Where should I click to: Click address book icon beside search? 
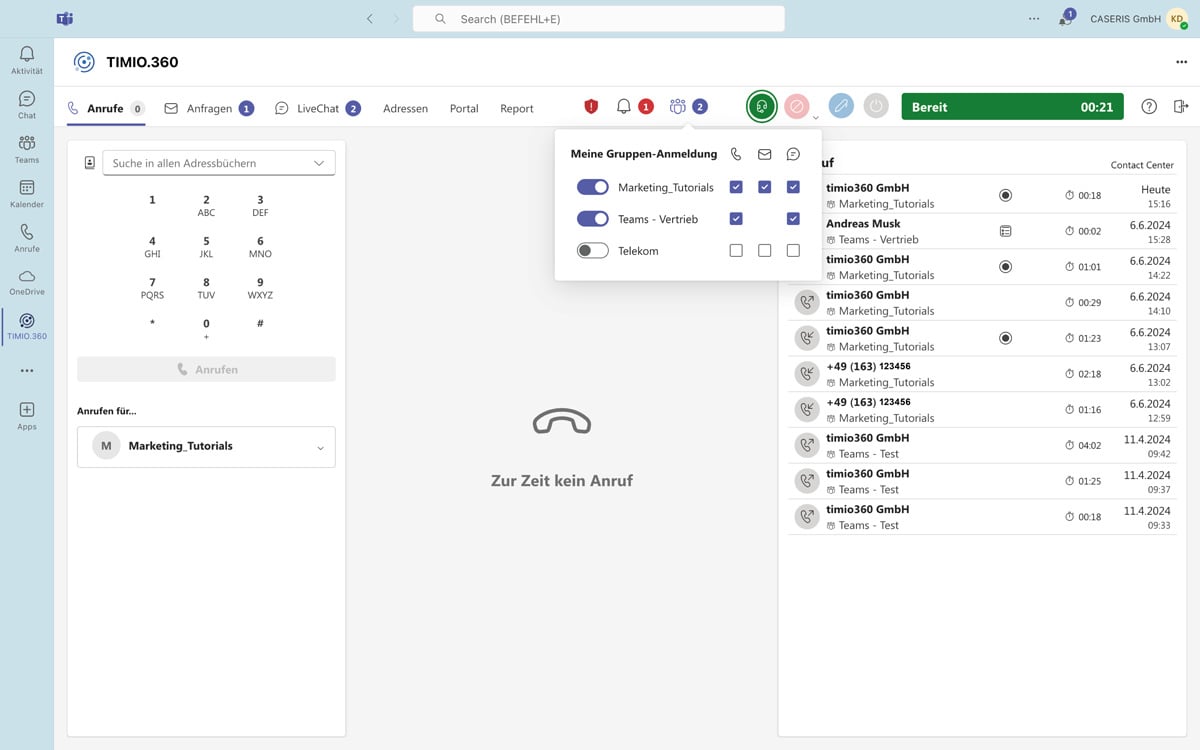pos(89,163)
